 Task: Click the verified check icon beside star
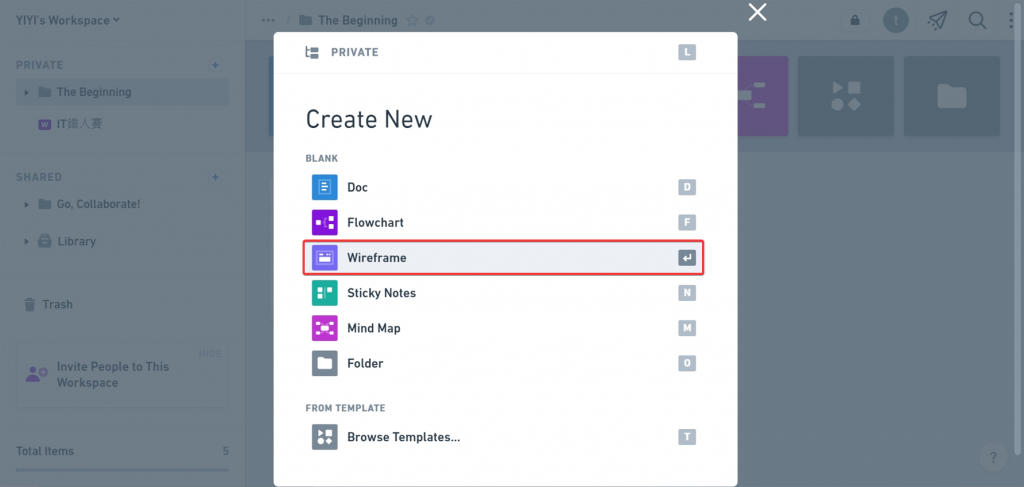pyautogui.click(x=430, y=20)
